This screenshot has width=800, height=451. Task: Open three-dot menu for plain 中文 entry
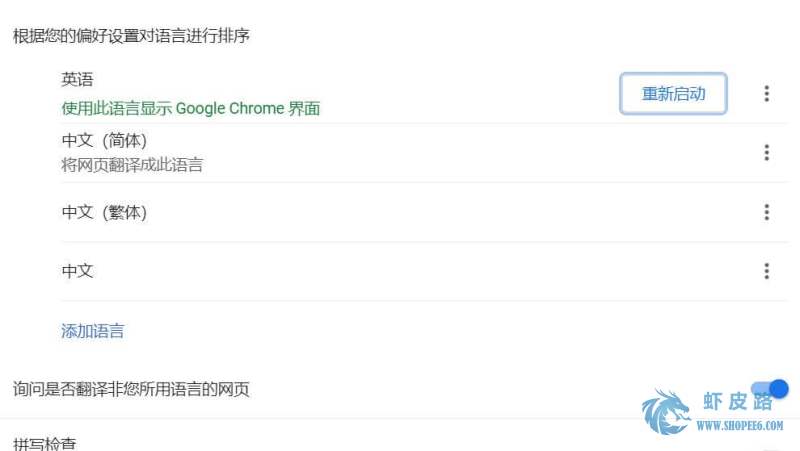click(x=766, y=271)
